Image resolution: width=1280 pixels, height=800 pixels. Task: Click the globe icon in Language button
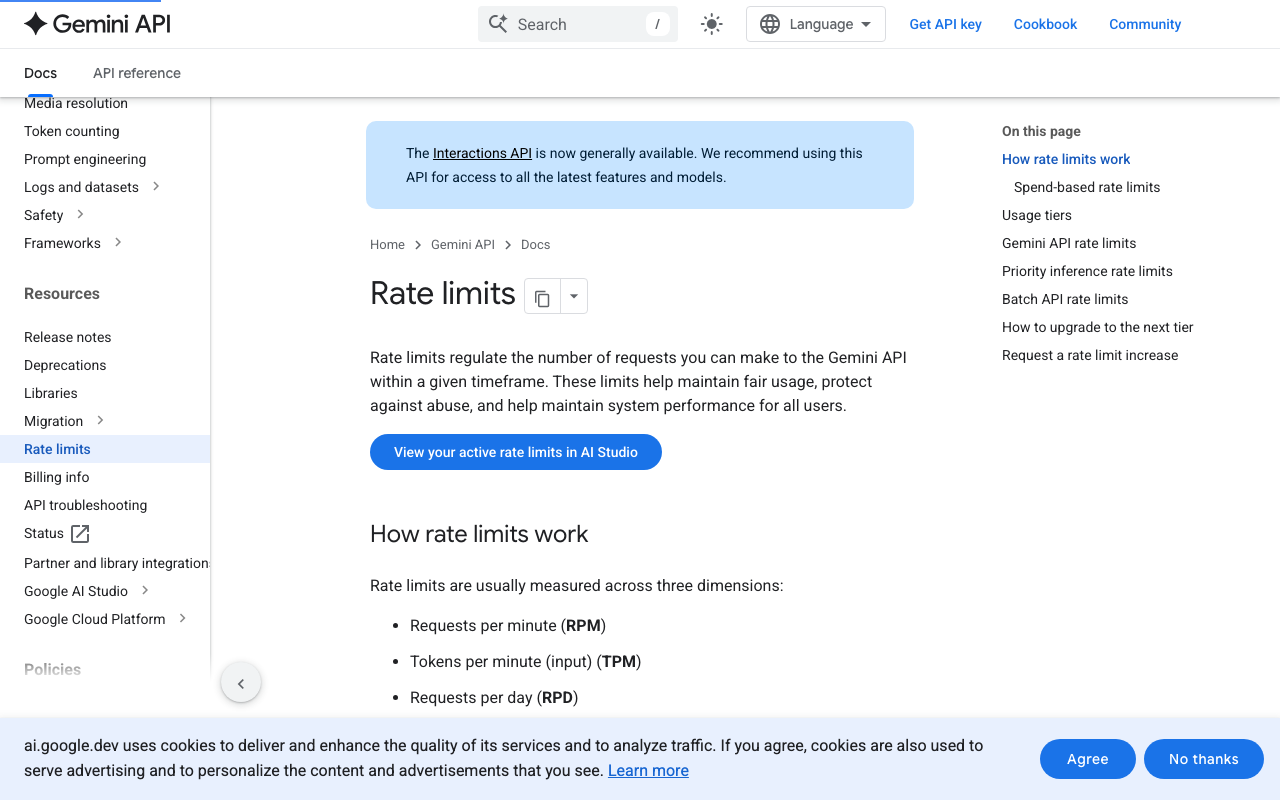click(770, 24)
